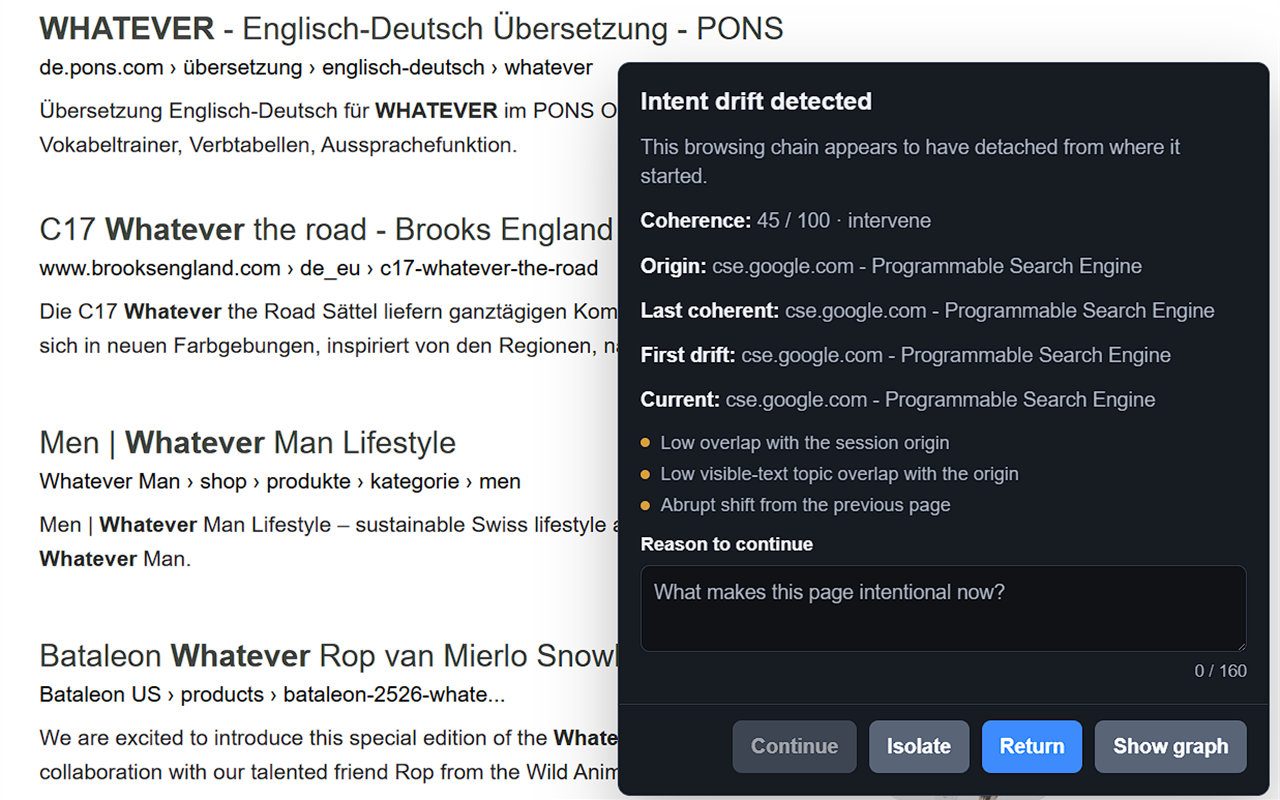
Task: Click the Origin cse.google.com entry
Action: [x=891, y=266]
